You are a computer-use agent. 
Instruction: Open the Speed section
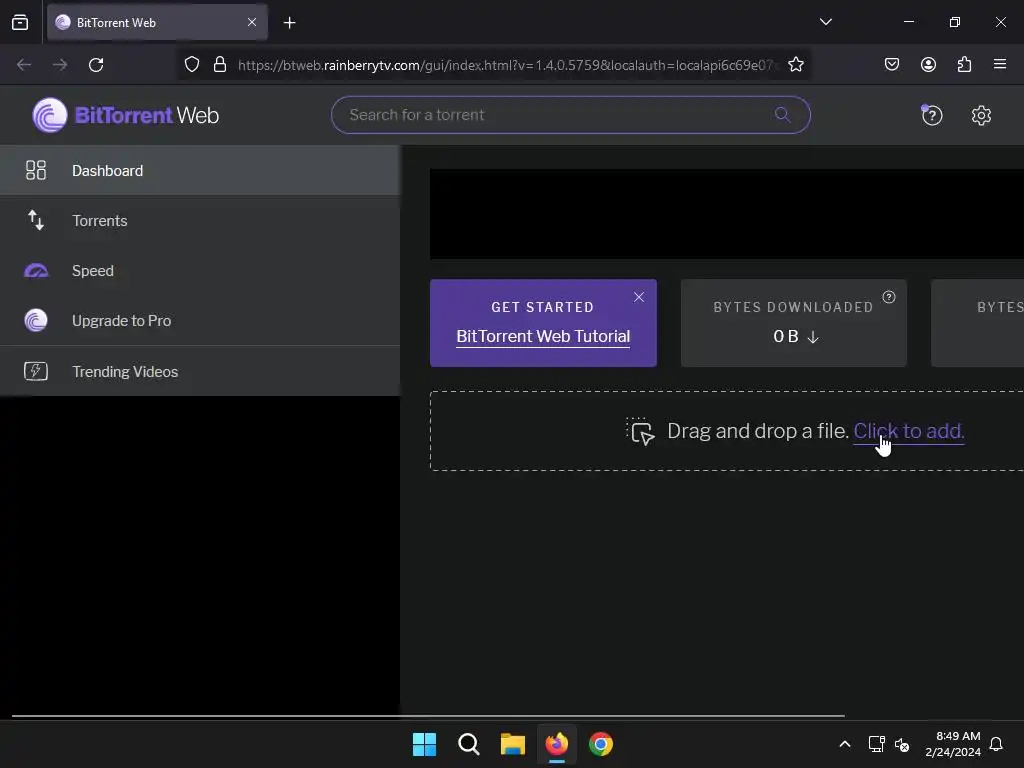pos(200,270)
